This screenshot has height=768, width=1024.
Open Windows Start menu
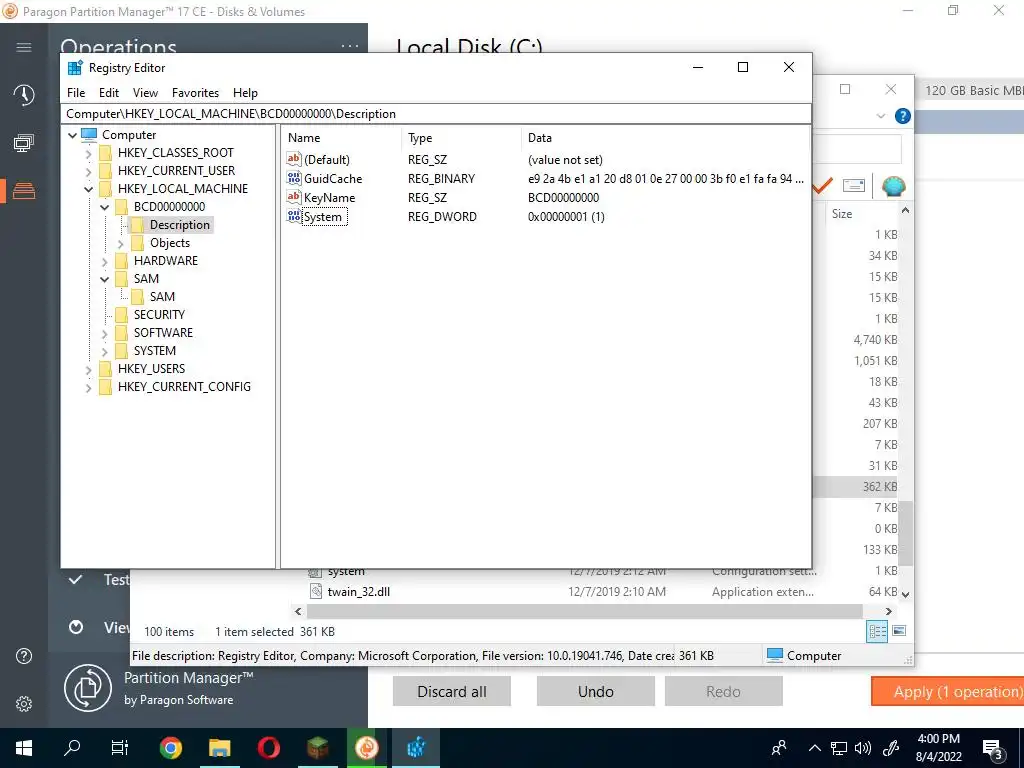tap(24, 748)
